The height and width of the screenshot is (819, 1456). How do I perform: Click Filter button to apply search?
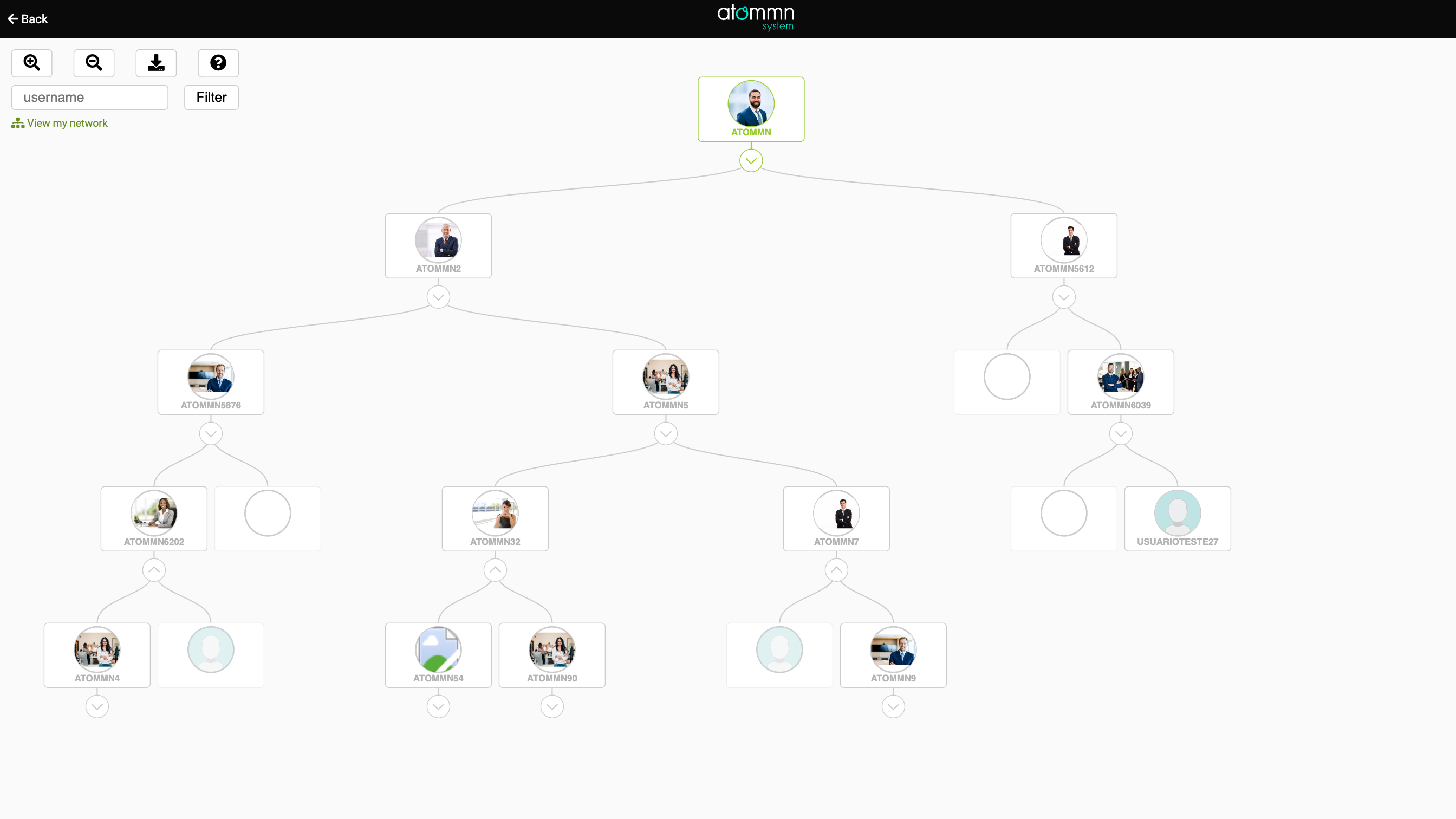tap(211, 97)
